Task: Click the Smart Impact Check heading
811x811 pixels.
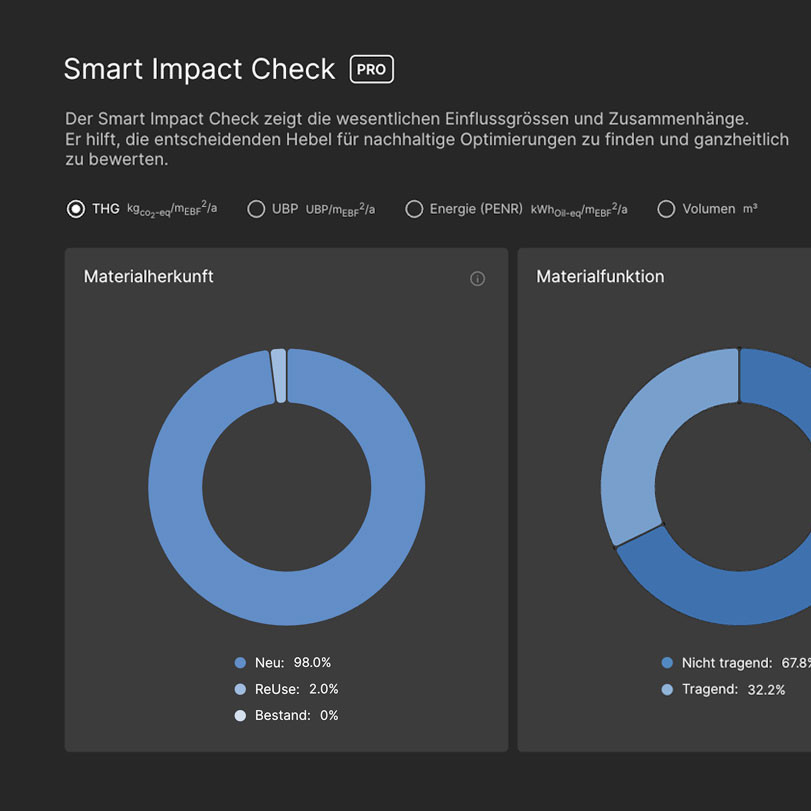Action: point(200,69)
